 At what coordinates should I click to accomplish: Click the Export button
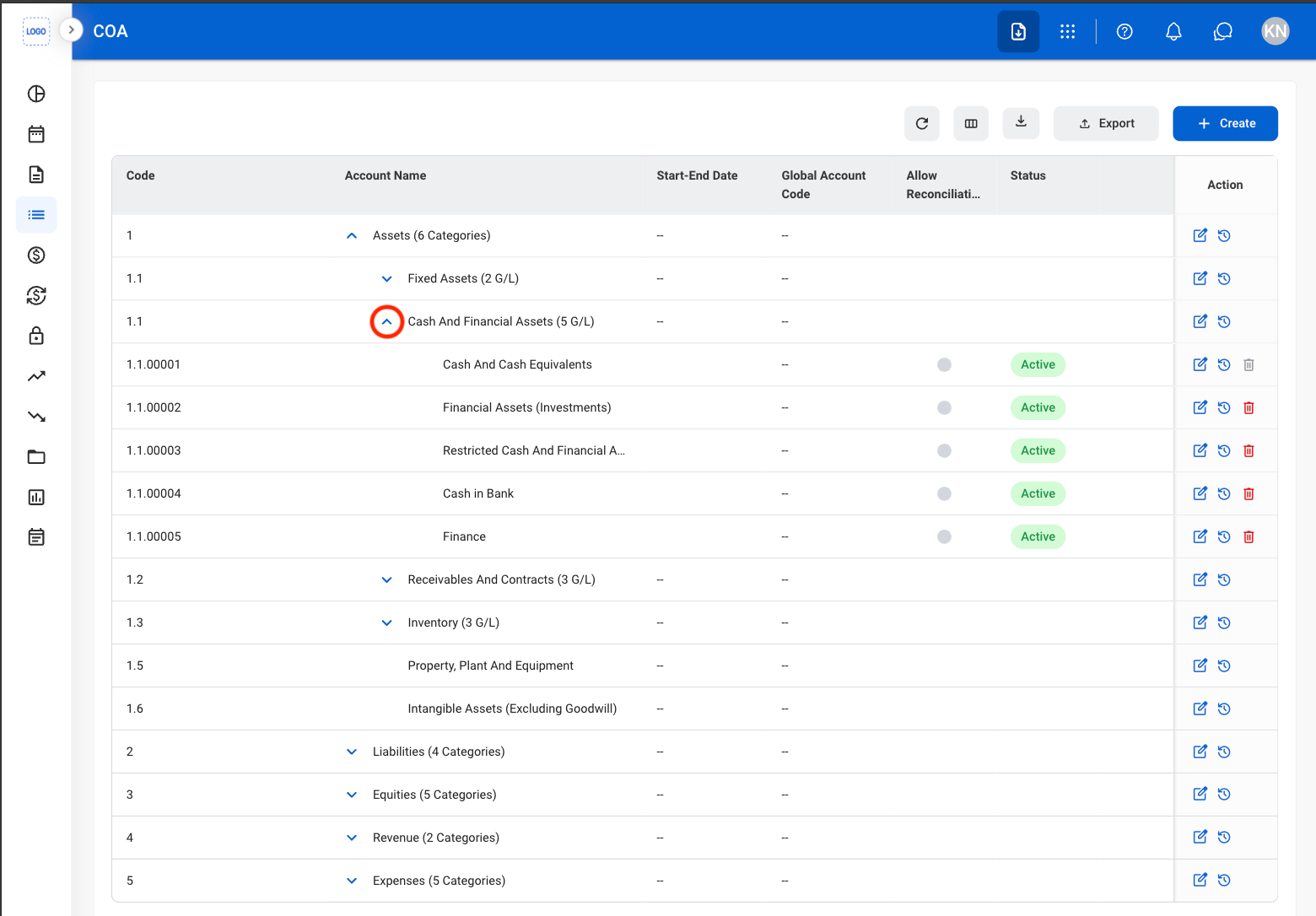[1106, 123]
